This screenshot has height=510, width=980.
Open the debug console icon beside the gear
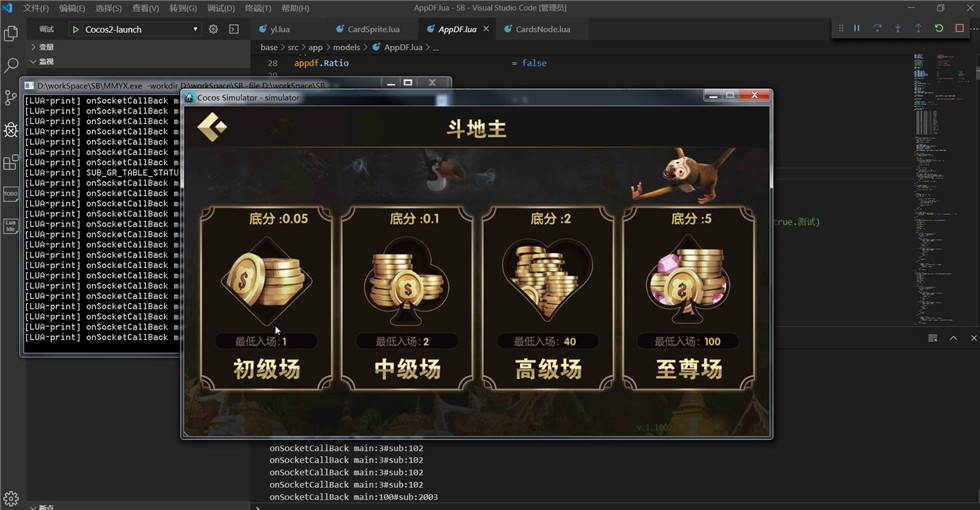click(x=234, y=29)
